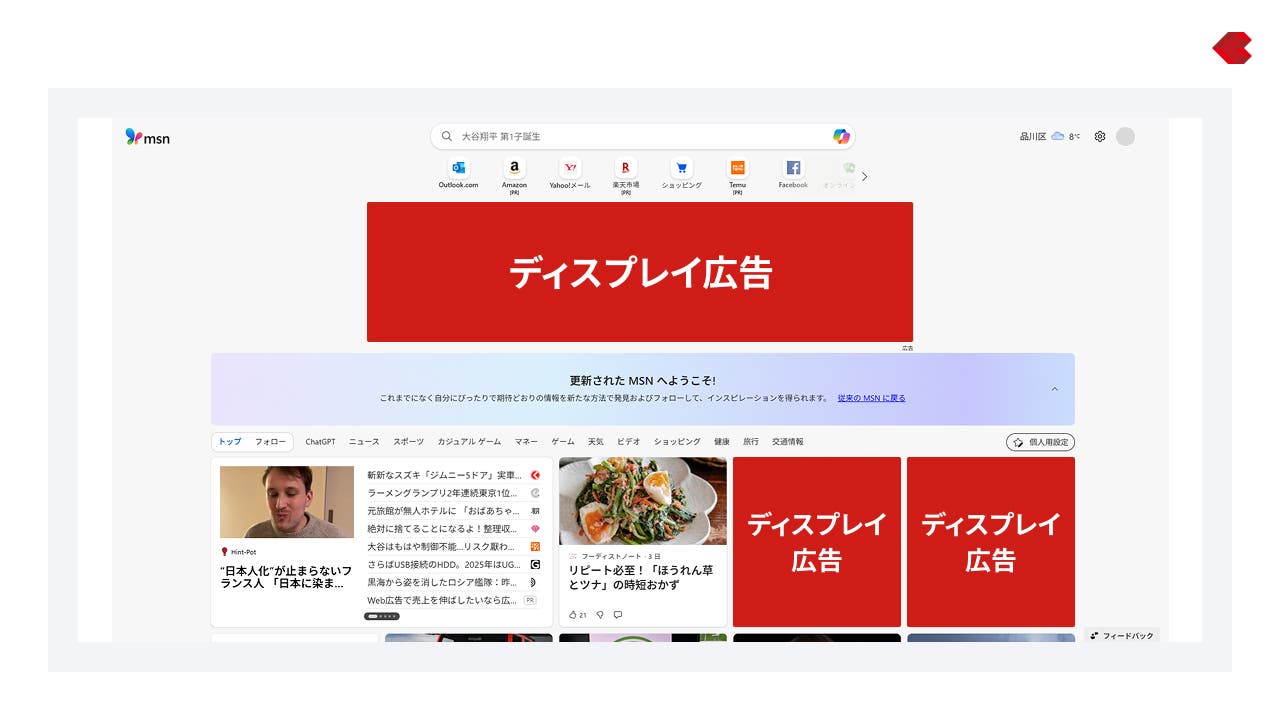The height and width of the screenshot is (720, 1280).
Task: Open the Amazon shortcut
Action: (514, 175)
